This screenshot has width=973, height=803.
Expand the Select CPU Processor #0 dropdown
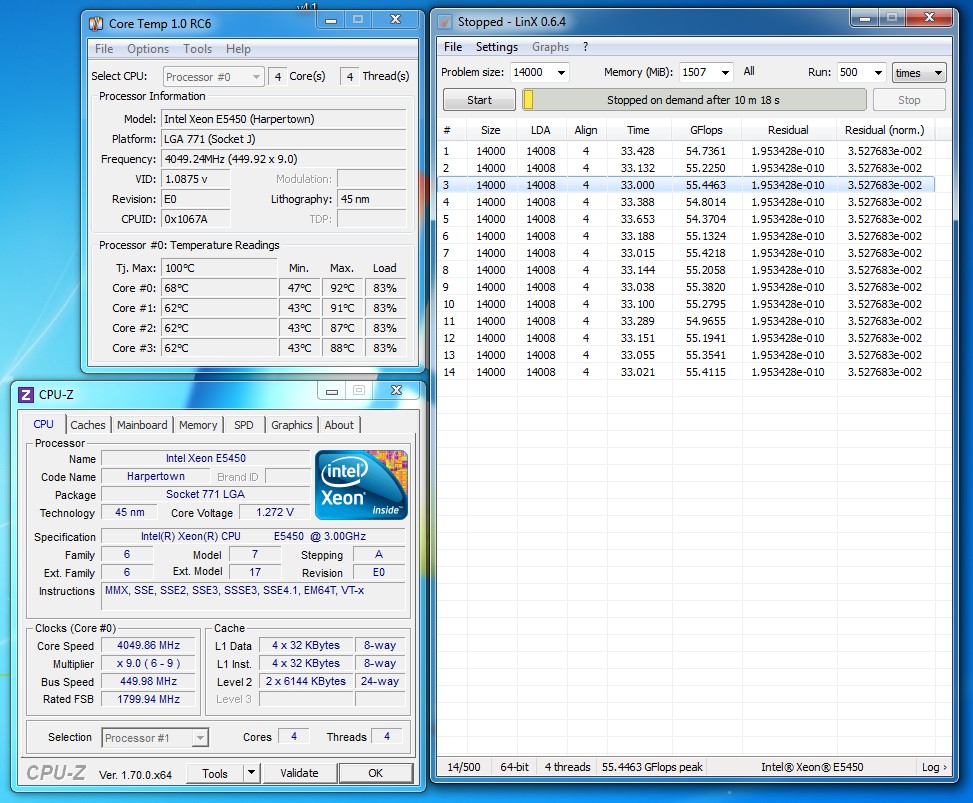(256, 77)
